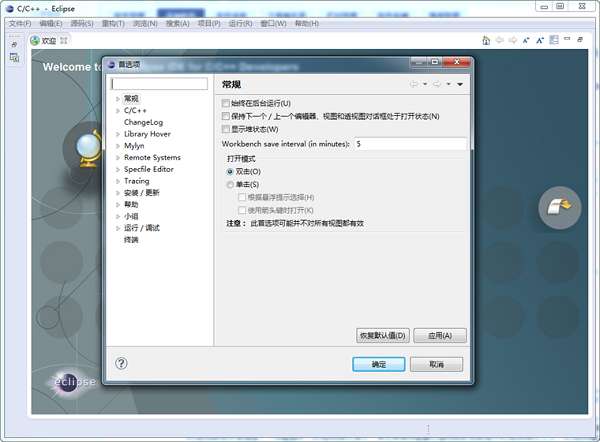Click the outline view icon in left trim
Screen dimensions: 600x442
(14, 57)
